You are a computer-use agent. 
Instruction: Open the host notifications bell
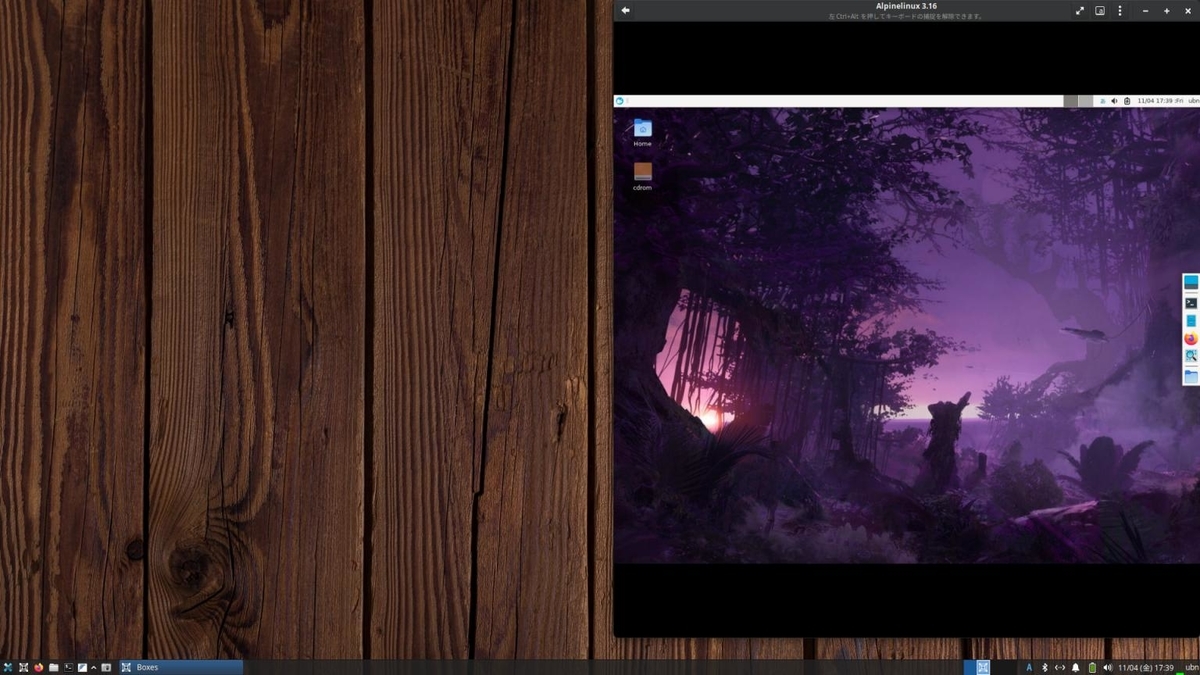pyautogui.click(x=1076, y=667)
